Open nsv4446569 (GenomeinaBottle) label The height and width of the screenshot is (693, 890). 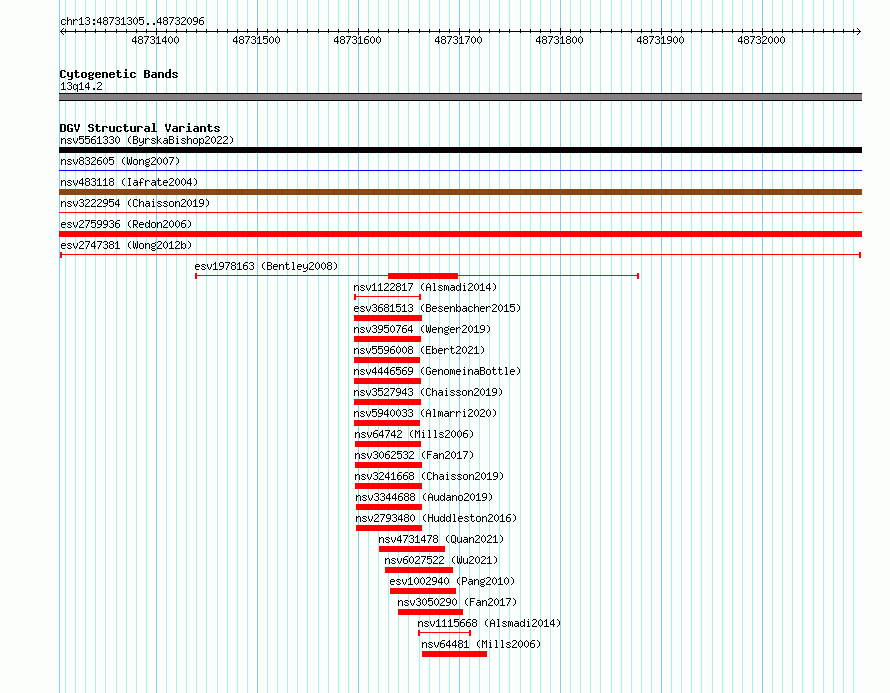[x=437, y=371]
